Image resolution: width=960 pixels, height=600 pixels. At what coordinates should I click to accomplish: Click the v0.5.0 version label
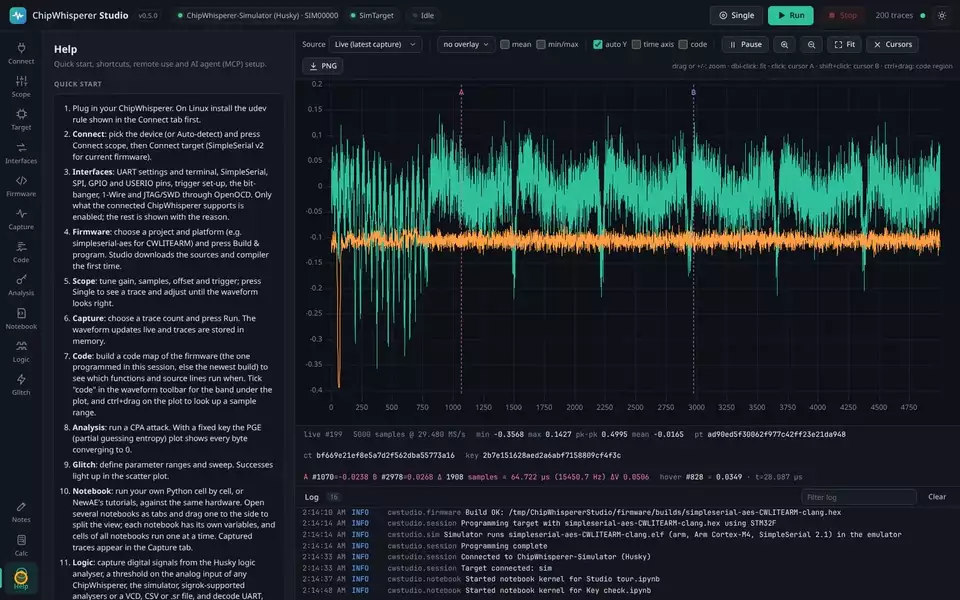tap(148, 15)
